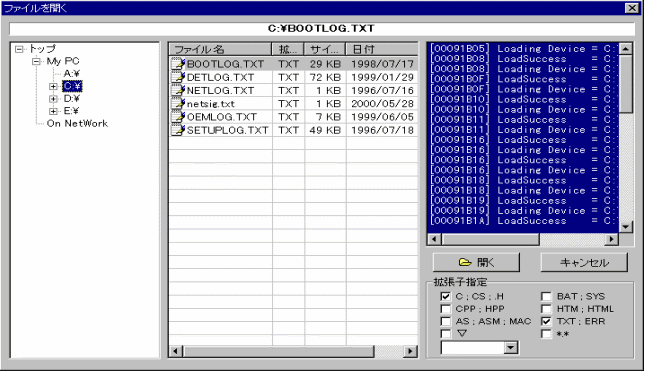Screen dimensions: 645x372
Task: Enable the HTM ; HTML extension checkbox
Action: point(546,309)
